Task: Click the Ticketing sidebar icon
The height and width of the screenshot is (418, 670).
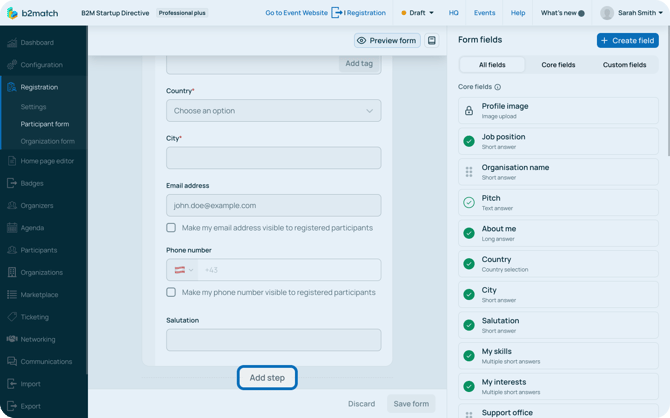Action: [x=12, y=317]
